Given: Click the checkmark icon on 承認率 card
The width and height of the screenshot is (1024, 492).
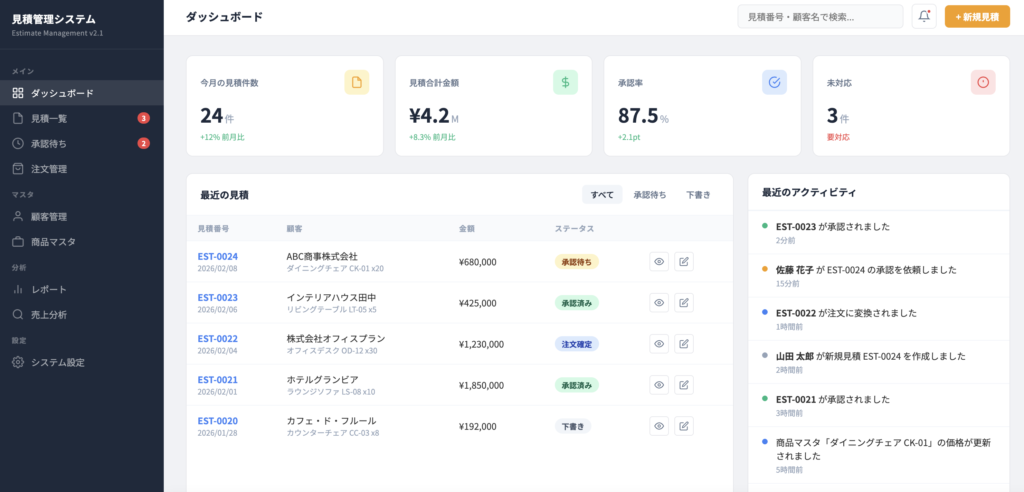Looking at the screenshot, I should (x=774, y=82).
